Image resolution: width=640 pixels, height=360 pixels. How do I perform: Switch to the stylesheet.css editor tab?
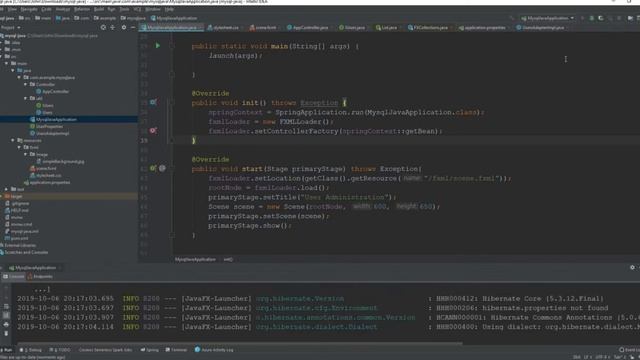point(223,27)
